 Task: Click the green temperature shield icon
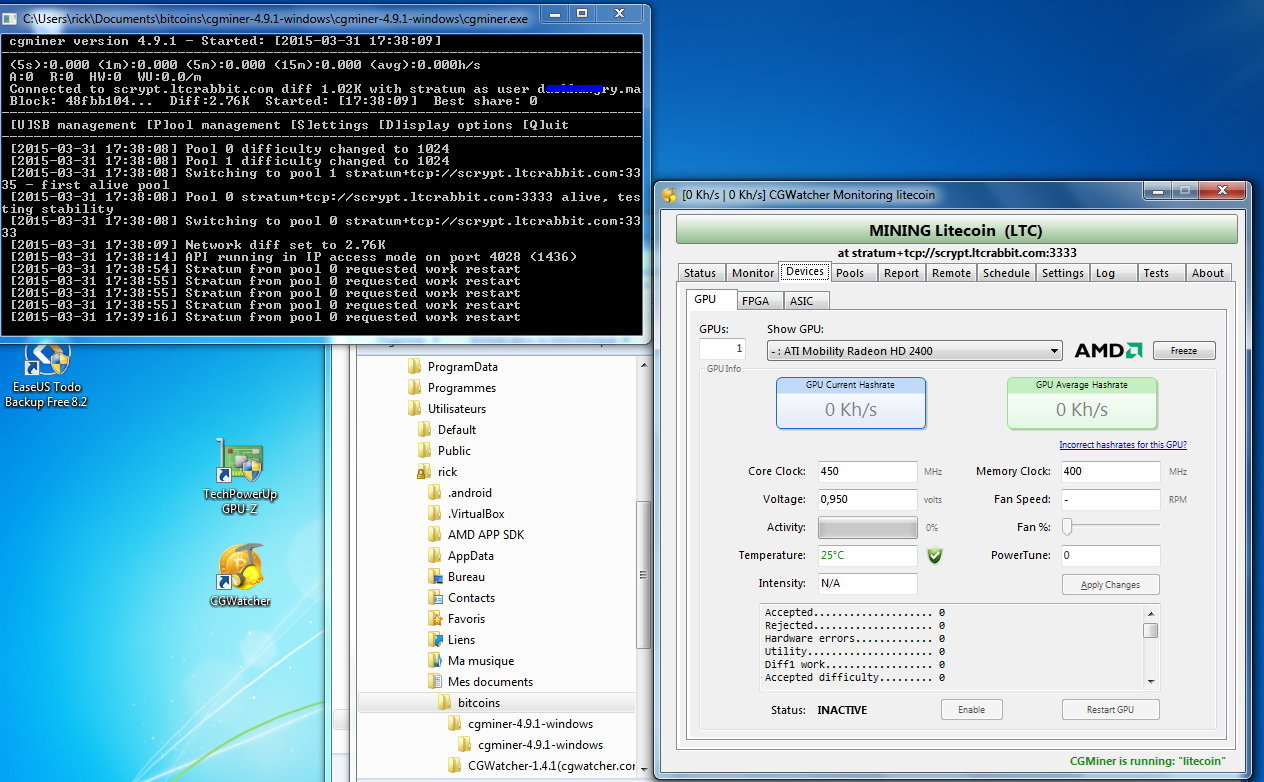(935, 556)
